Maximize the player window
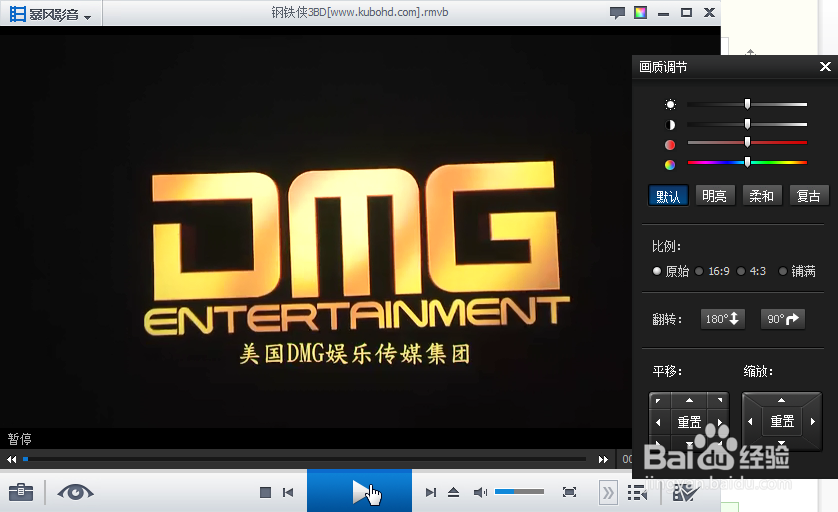 [x=686, y=12]
